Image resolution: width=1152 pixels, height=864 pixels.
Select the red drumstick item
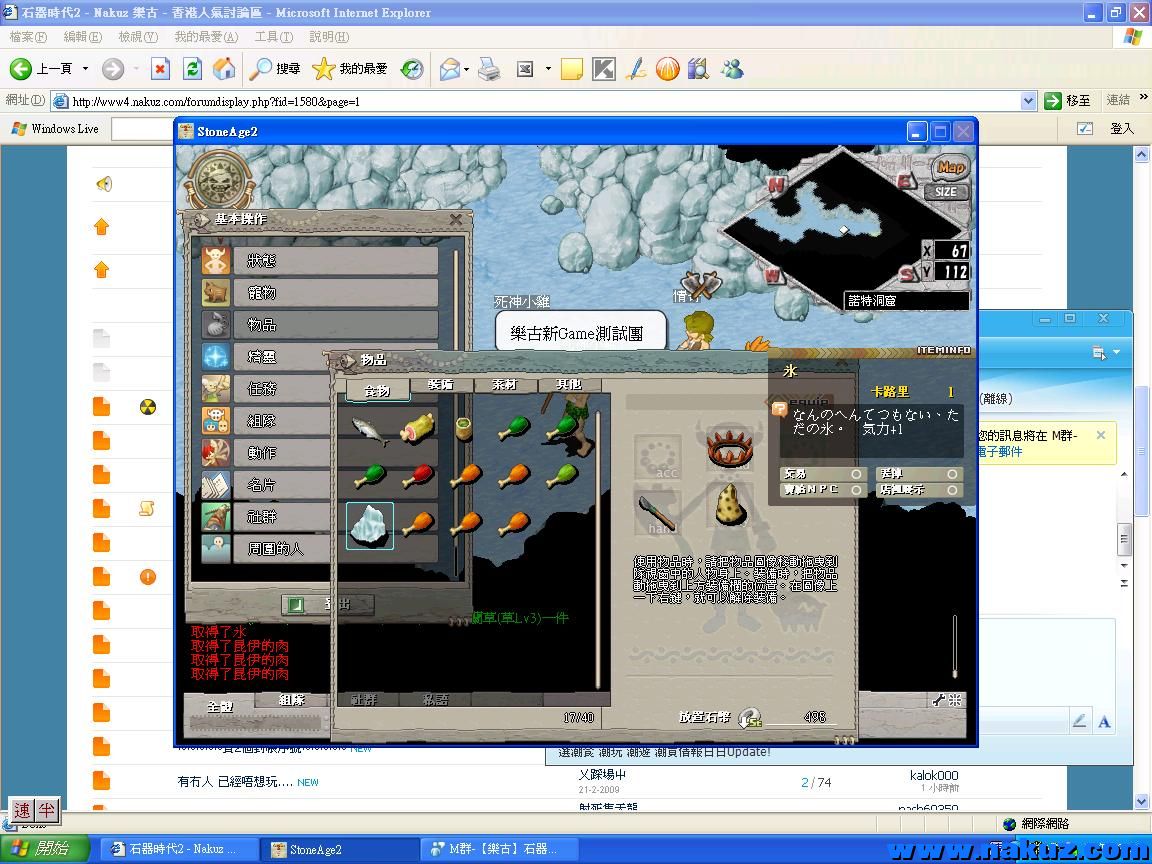417,476
